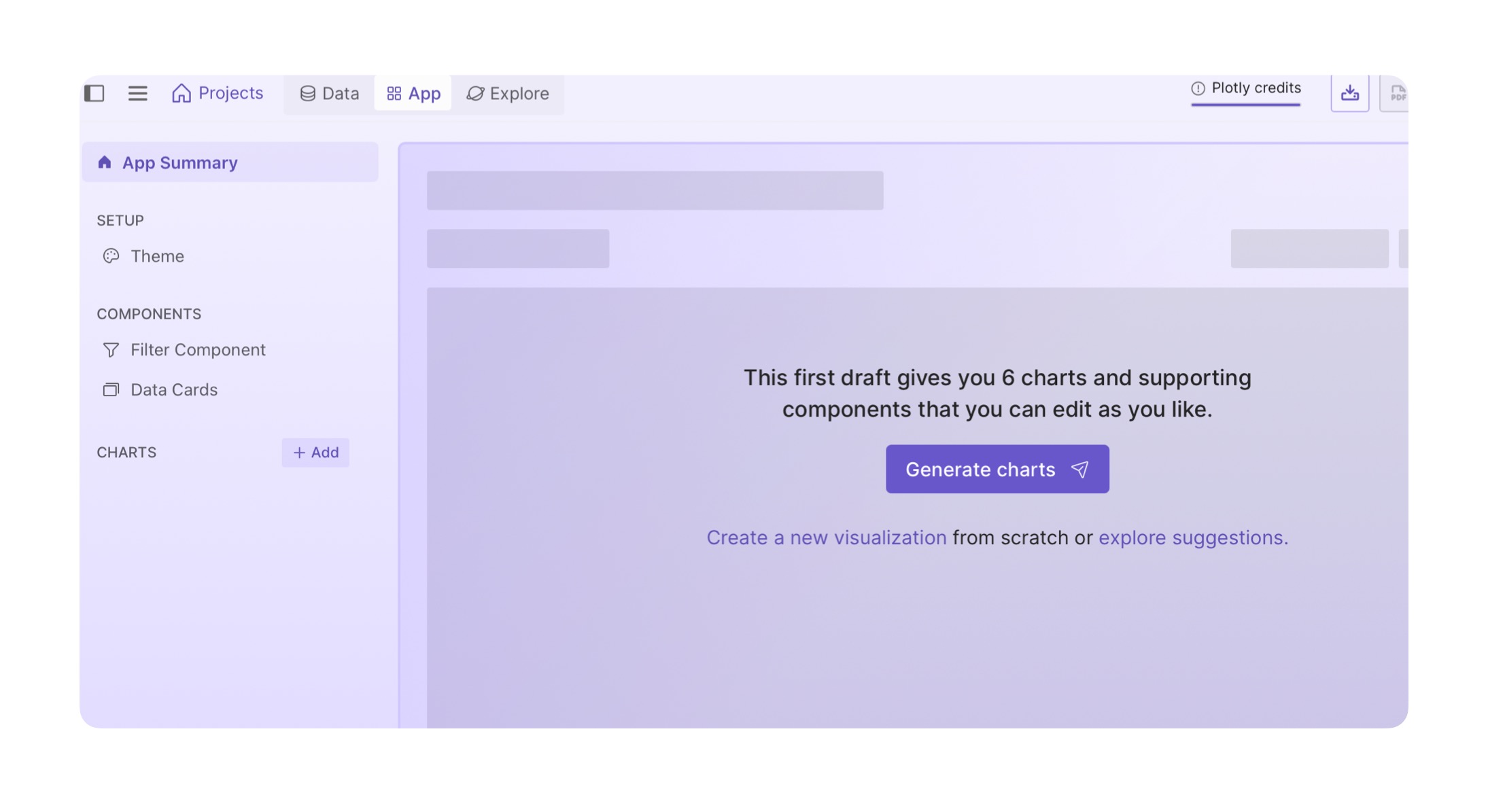The image size is (1488, 812).
Task: Click the Data Cards icon
Action: tap(111, 390)
